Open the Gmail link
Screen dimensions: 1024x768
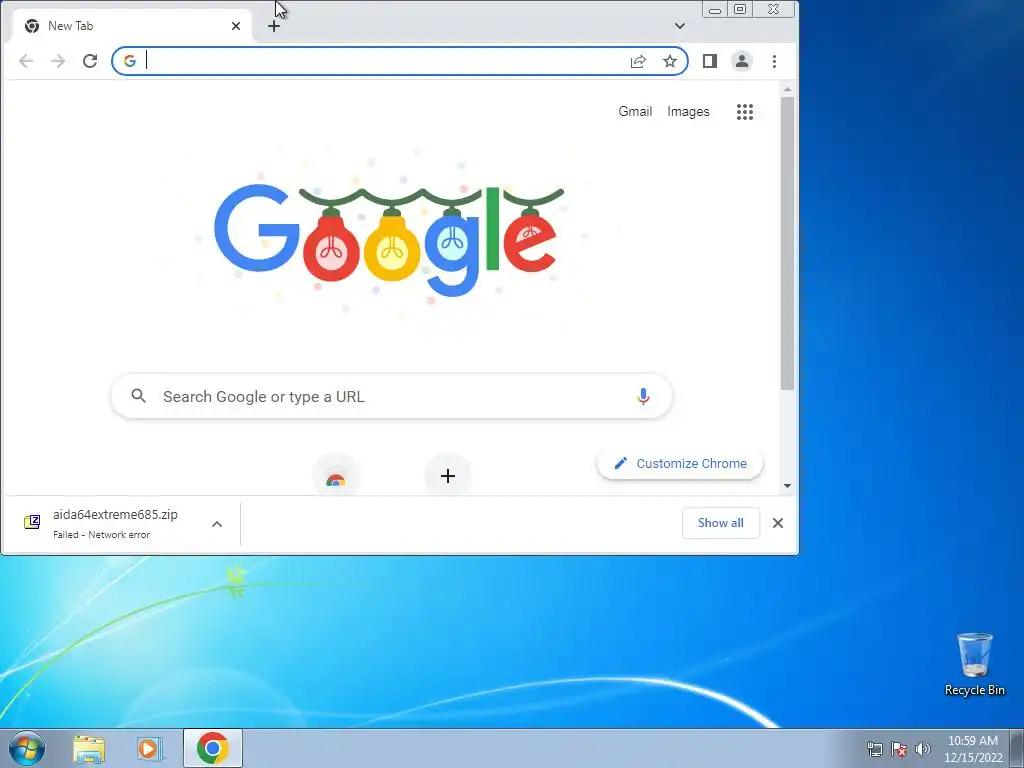[x=635, y=112]
